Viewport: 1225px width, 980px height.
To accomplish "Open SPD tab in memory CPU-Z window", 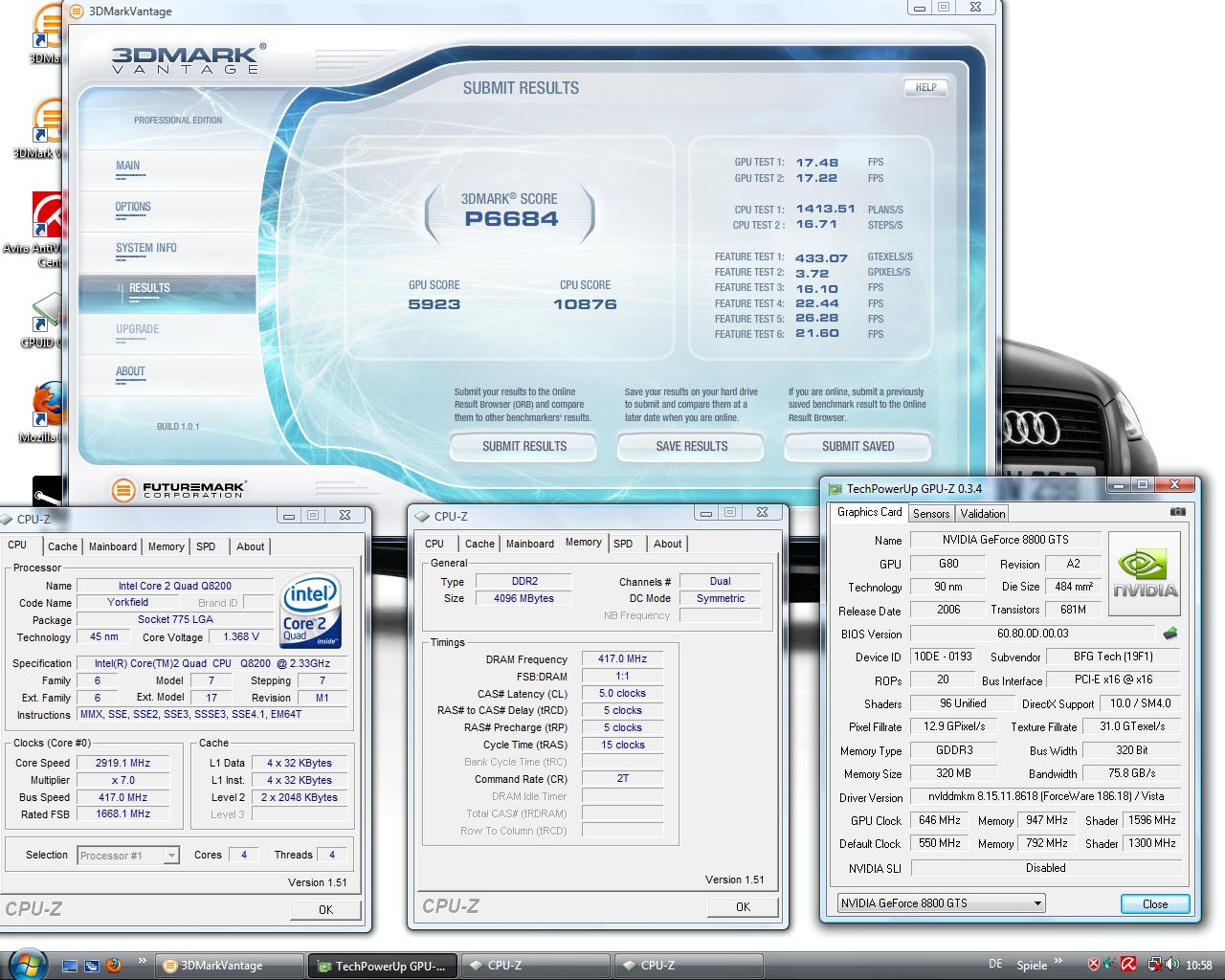I will pos(623,544).
